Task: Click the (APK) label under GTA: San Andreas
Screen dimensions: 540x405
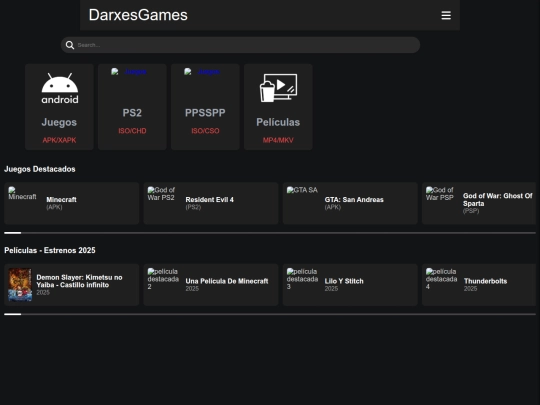Action: coord(333,207)
